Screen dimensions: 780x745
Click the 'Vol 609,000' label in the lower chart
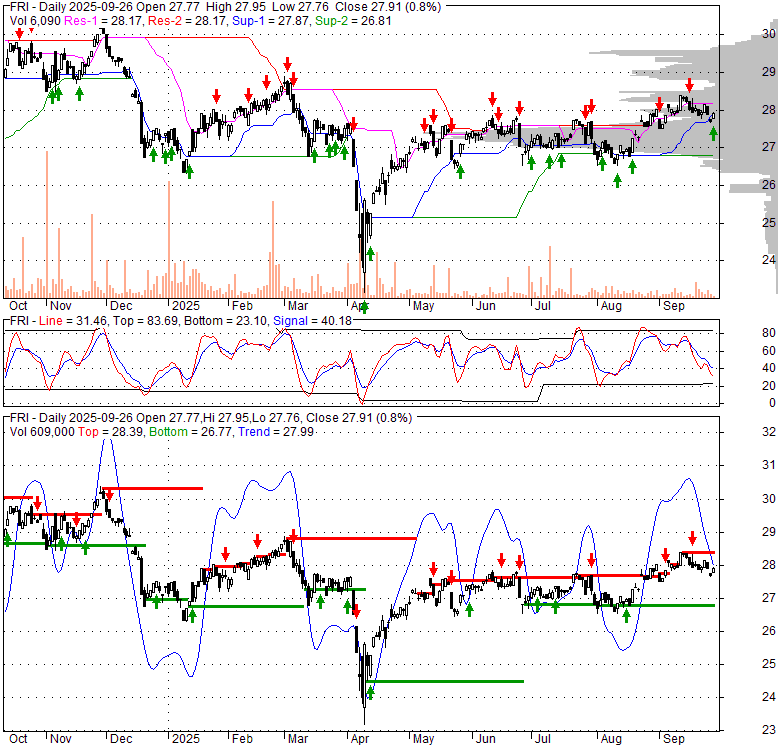42,432
